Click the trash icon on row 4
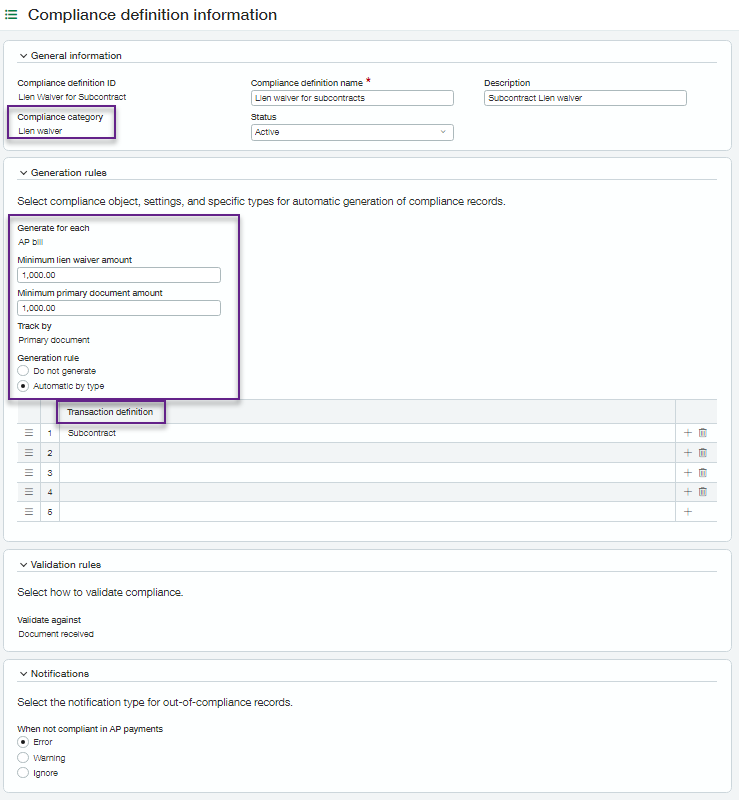 [x=702, y=492]
